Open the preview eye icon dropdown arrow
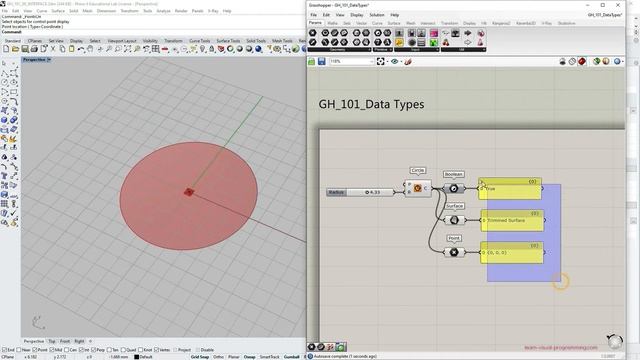This screenshot has width=640, height=360. 402,61
